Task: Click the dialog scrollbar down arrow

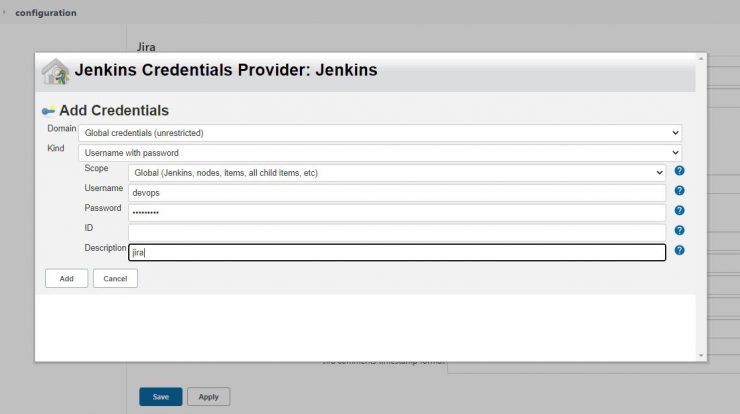Action: point(701,355)
